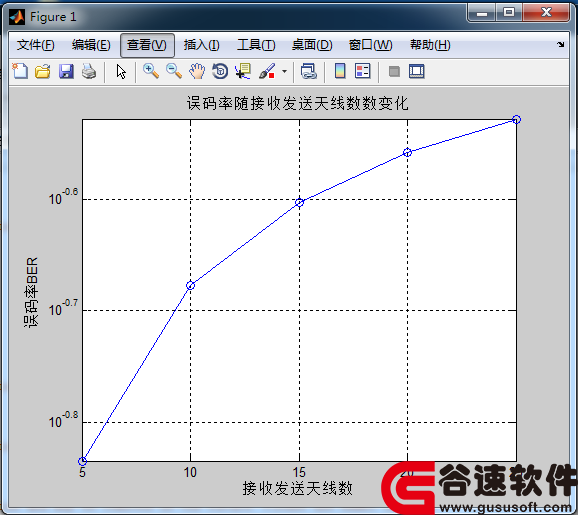The width and height of the screenshot is (578, 515).
Task: Open the 窗口(W) menu
Action: [370, 45]
